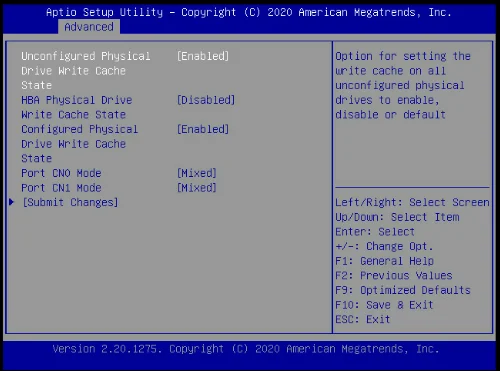Click the 'Enter: Select' hint
Screen dimensions: 500x371
(x=375, y=232)
